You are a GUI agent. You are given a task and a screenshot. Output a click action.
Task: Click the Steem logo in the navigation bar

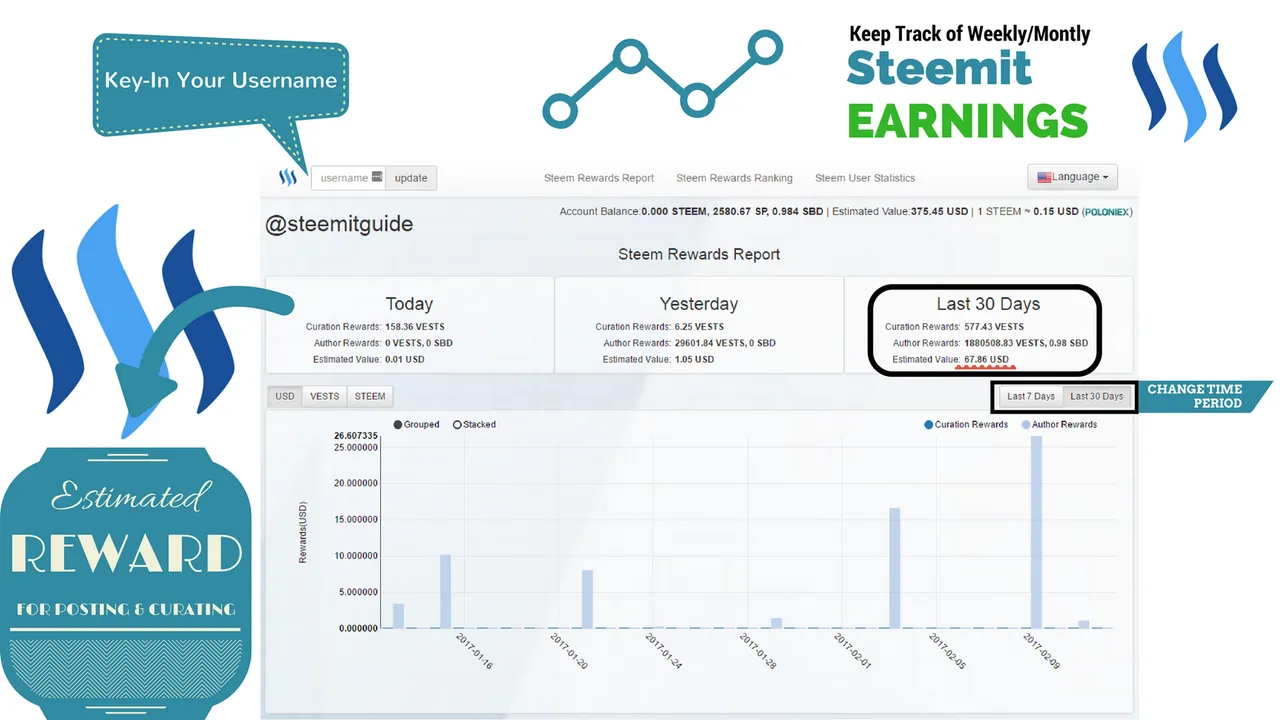click(x=288, y=178)
